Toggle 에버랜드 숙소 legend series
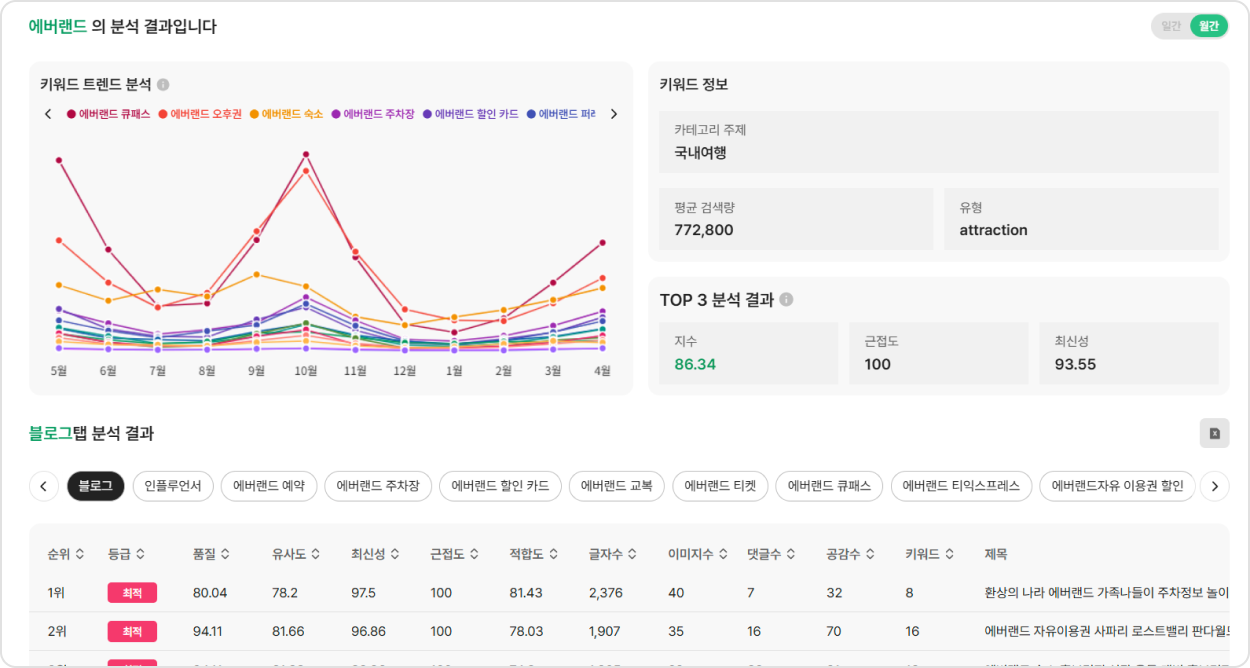Screen dimensions: 1250x668 [x=287, y=114]
